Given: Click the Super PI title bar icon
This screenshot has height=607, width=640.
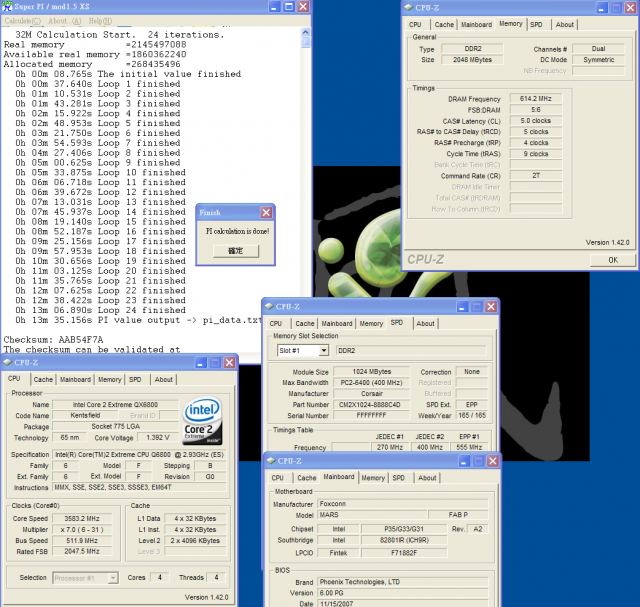Looking at the screenshot, I should 7,6.
